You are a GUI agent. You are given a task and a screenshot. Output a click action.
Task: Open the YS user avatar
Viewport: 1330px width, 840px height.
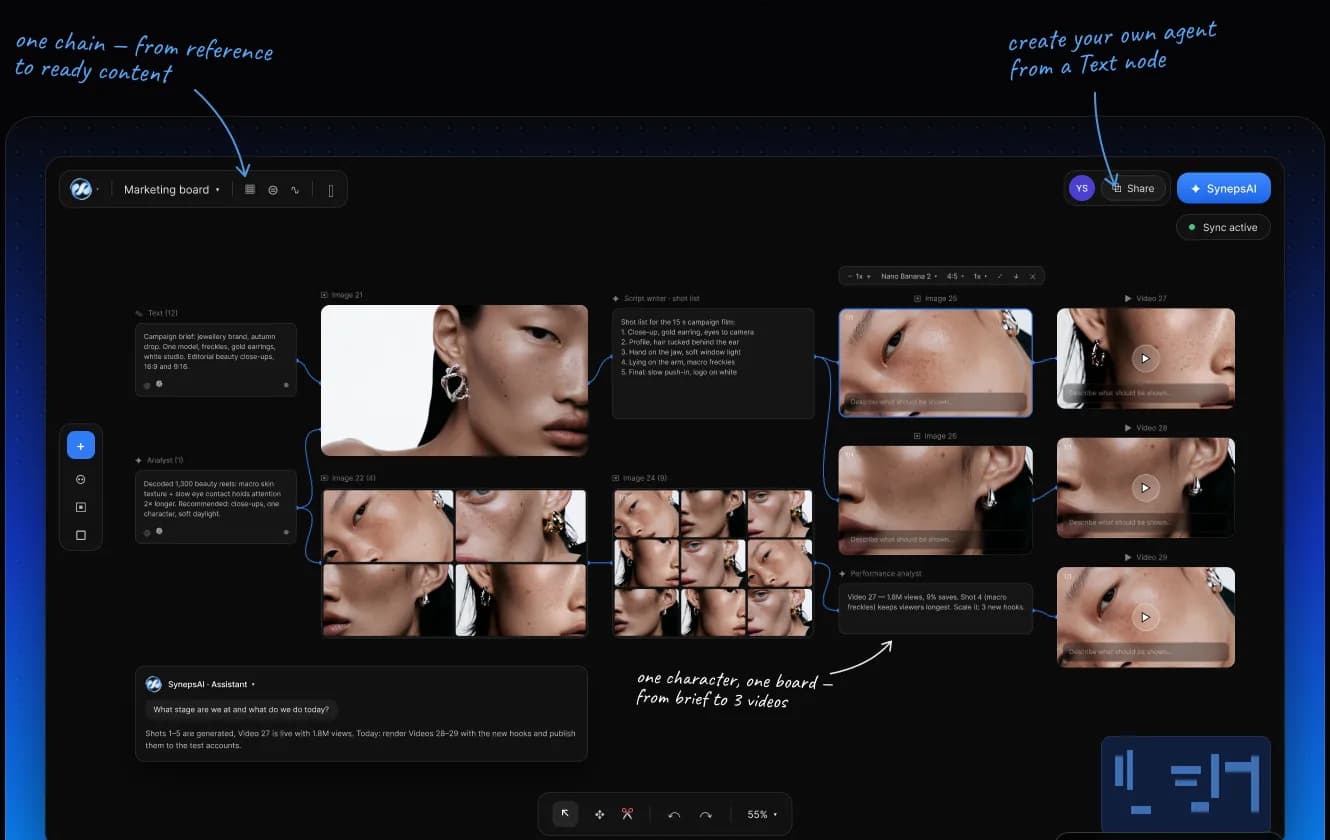click(1081, 188)
